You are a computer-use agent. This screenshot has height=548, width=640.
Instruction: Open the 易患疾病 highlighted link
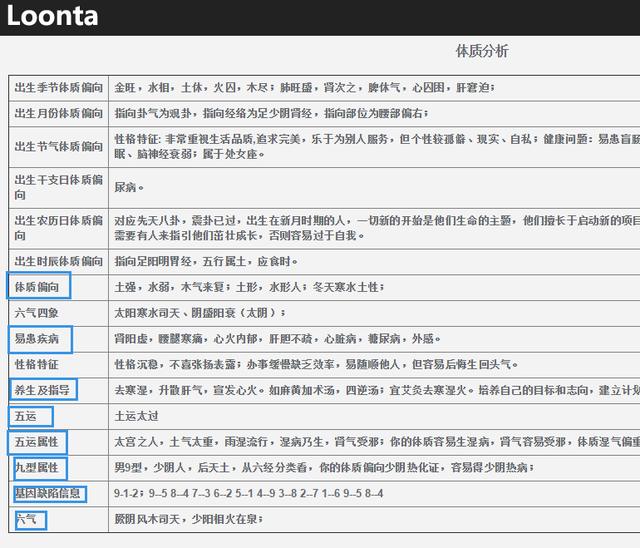click(x=38, y=339)
